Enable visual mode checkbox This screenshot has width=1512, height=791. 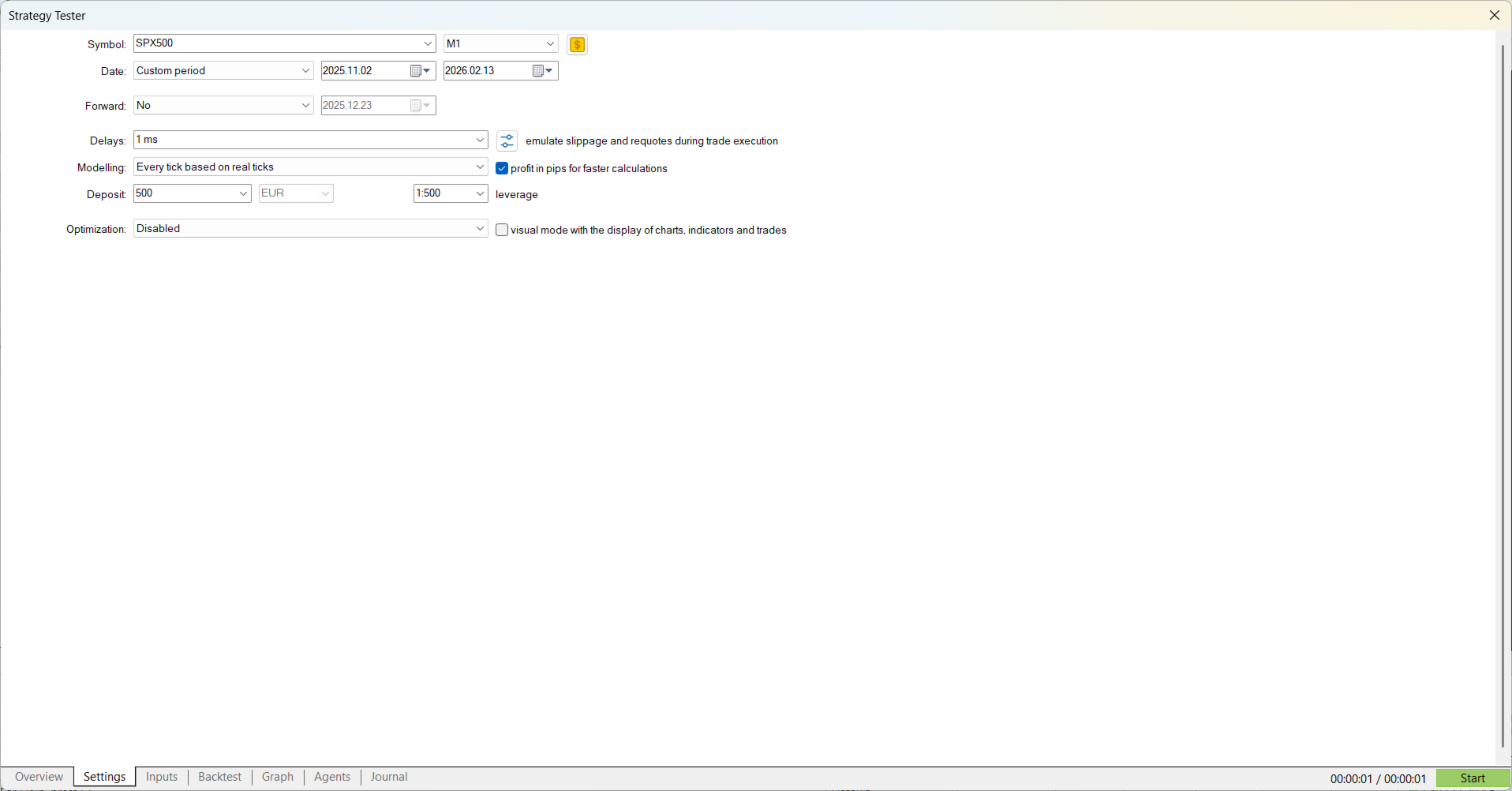coord(502,230)
